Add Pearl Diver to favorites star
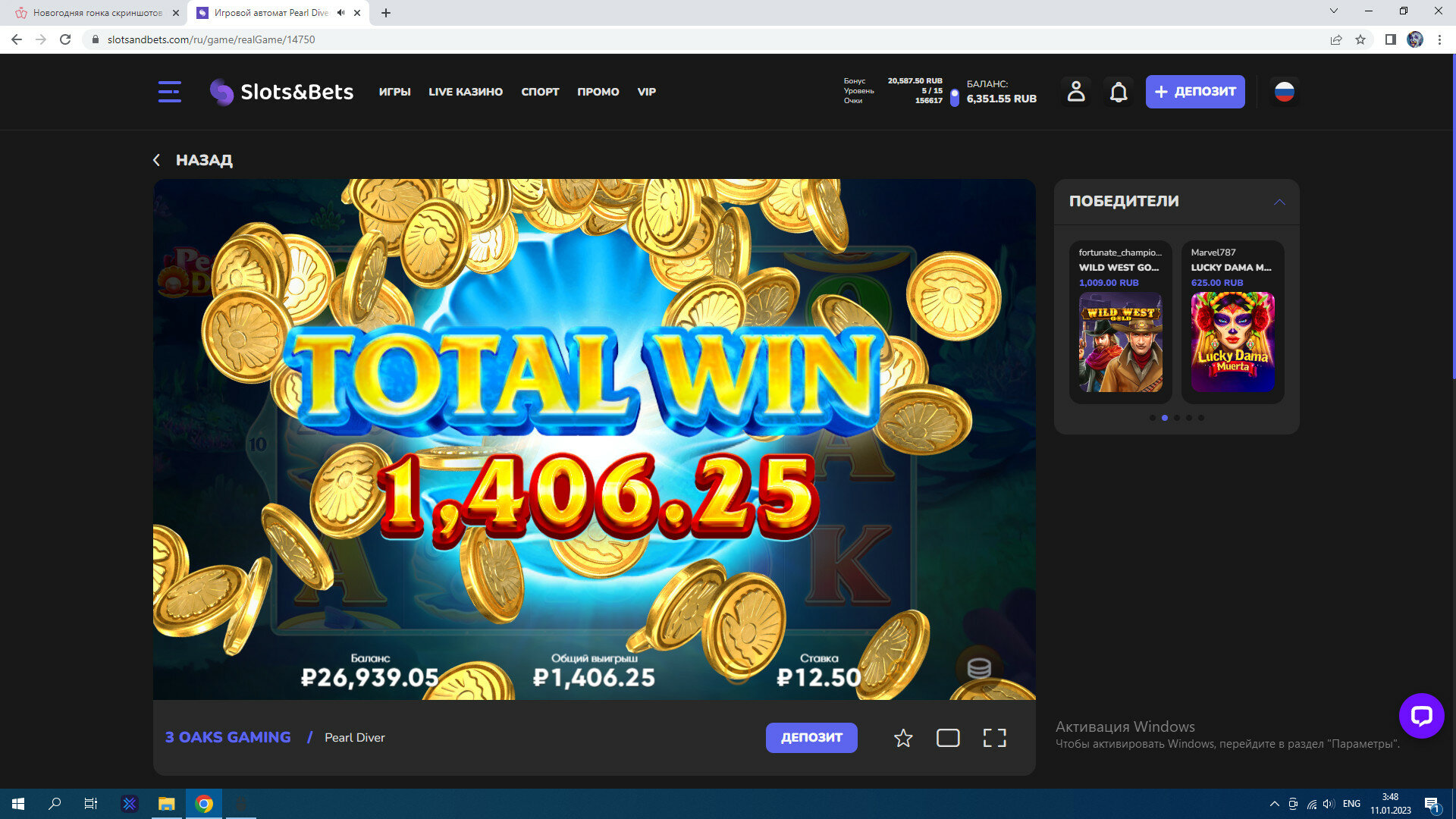Viewport: 1456px width, 819px height. pos(902,738)
